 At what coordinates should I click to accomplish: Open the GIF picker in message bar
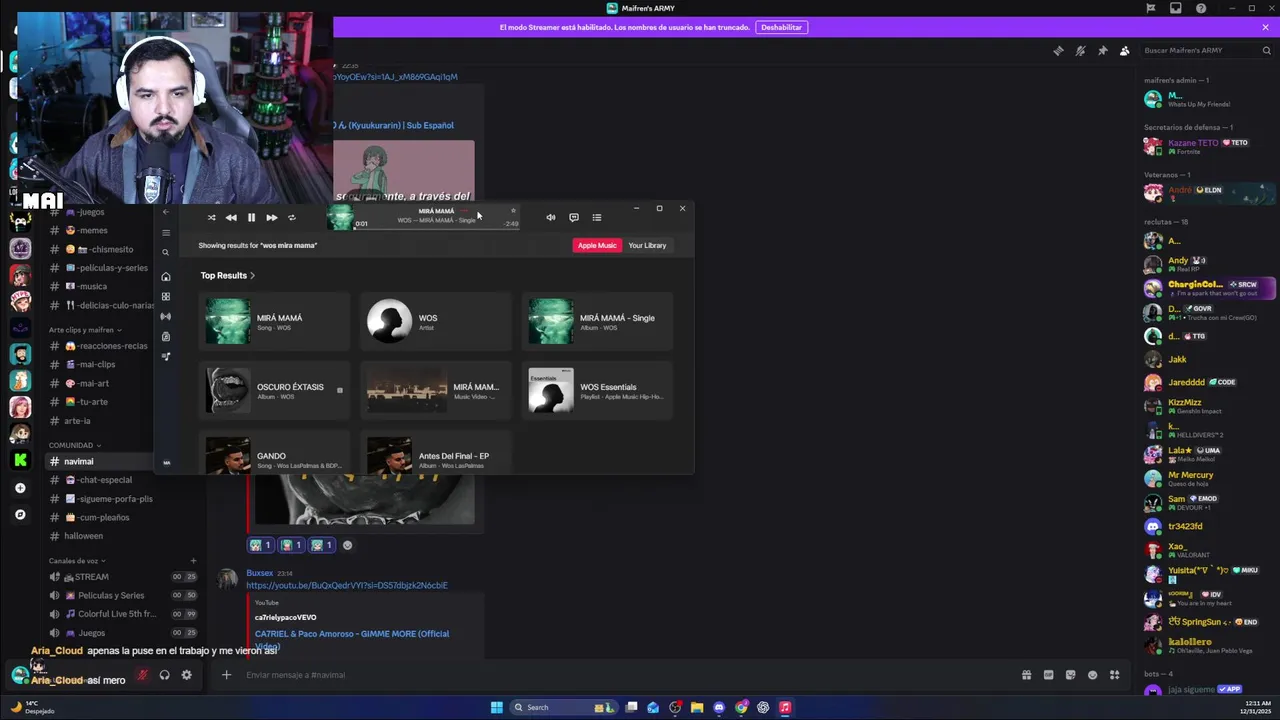point(1048,675)
